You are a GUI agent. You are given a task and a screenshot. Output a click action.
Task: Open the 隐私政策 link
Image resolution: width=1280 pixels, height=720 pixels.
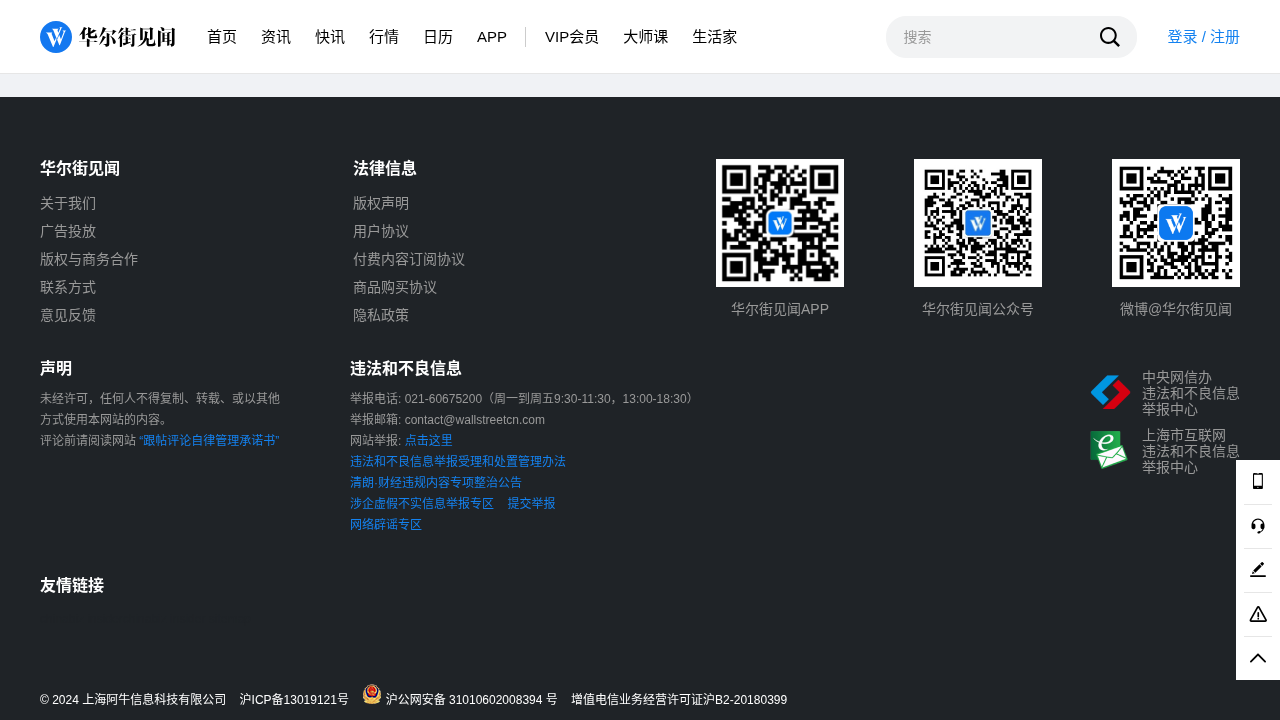(x=381, y=315)
